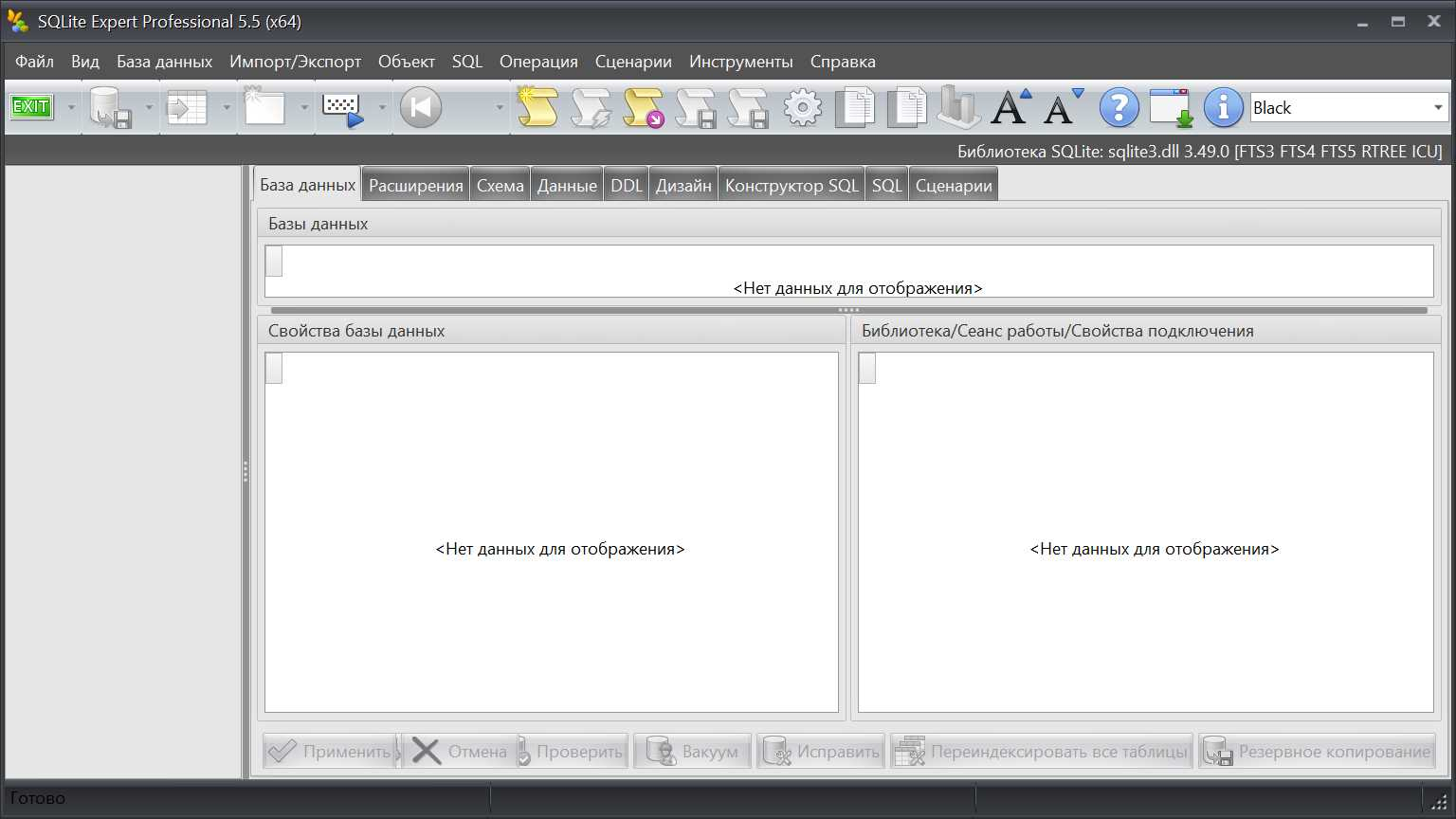The width and height of the screenshot is (1456, 819).
Task: Expand the arrow next to the EXIT icon
Action: coord(70,107)
